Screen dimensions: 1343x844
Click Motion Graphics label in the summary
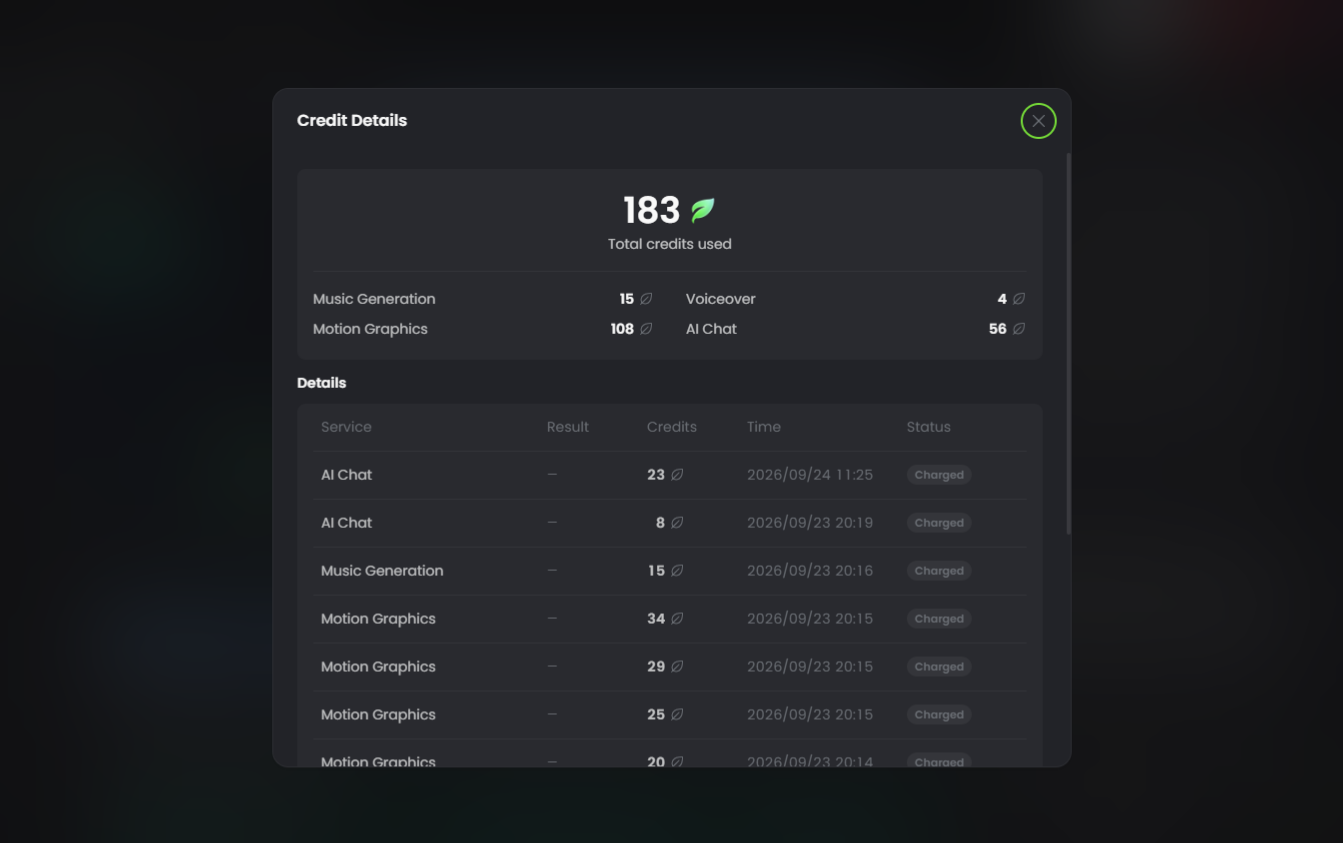(x=370, y=329)
